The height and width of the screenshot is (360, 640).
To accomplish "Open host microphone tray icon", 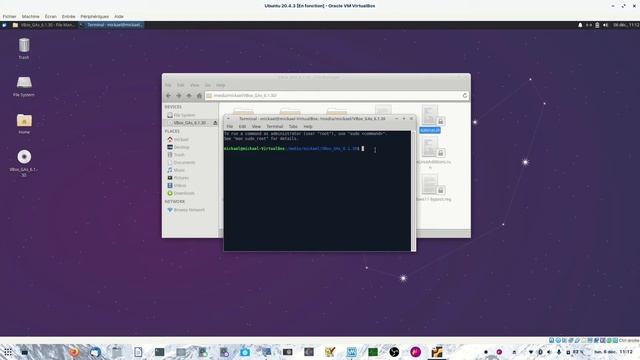I will [559, 352].
